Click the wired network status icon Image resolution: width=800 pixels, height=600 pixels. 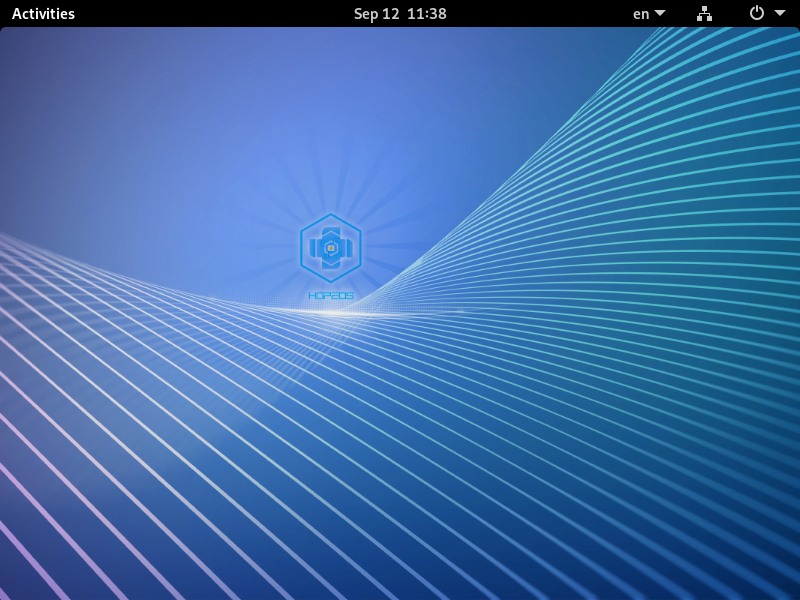704,14
